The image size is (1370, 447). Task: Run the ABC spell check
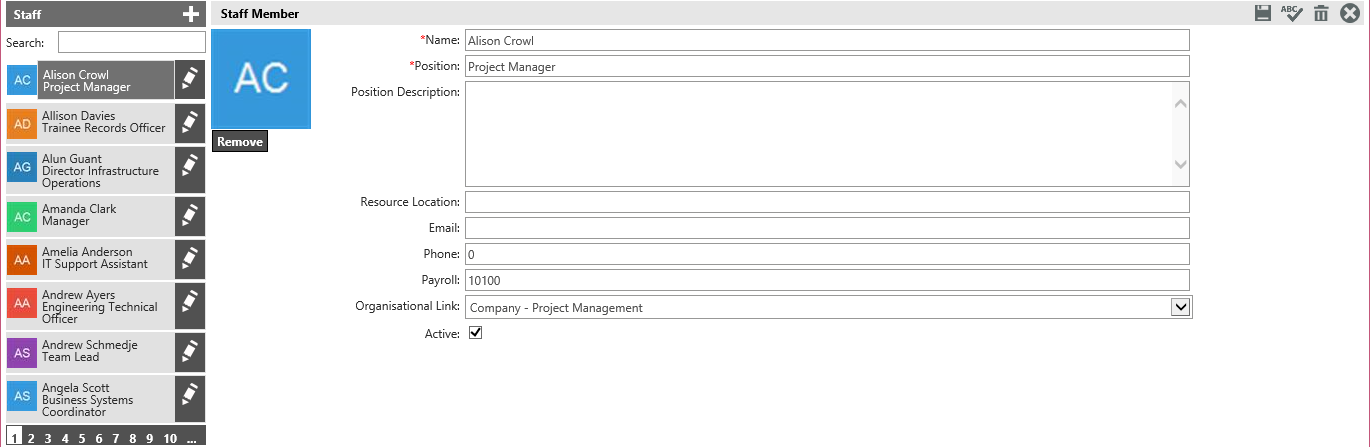(x=1291, y=13)
